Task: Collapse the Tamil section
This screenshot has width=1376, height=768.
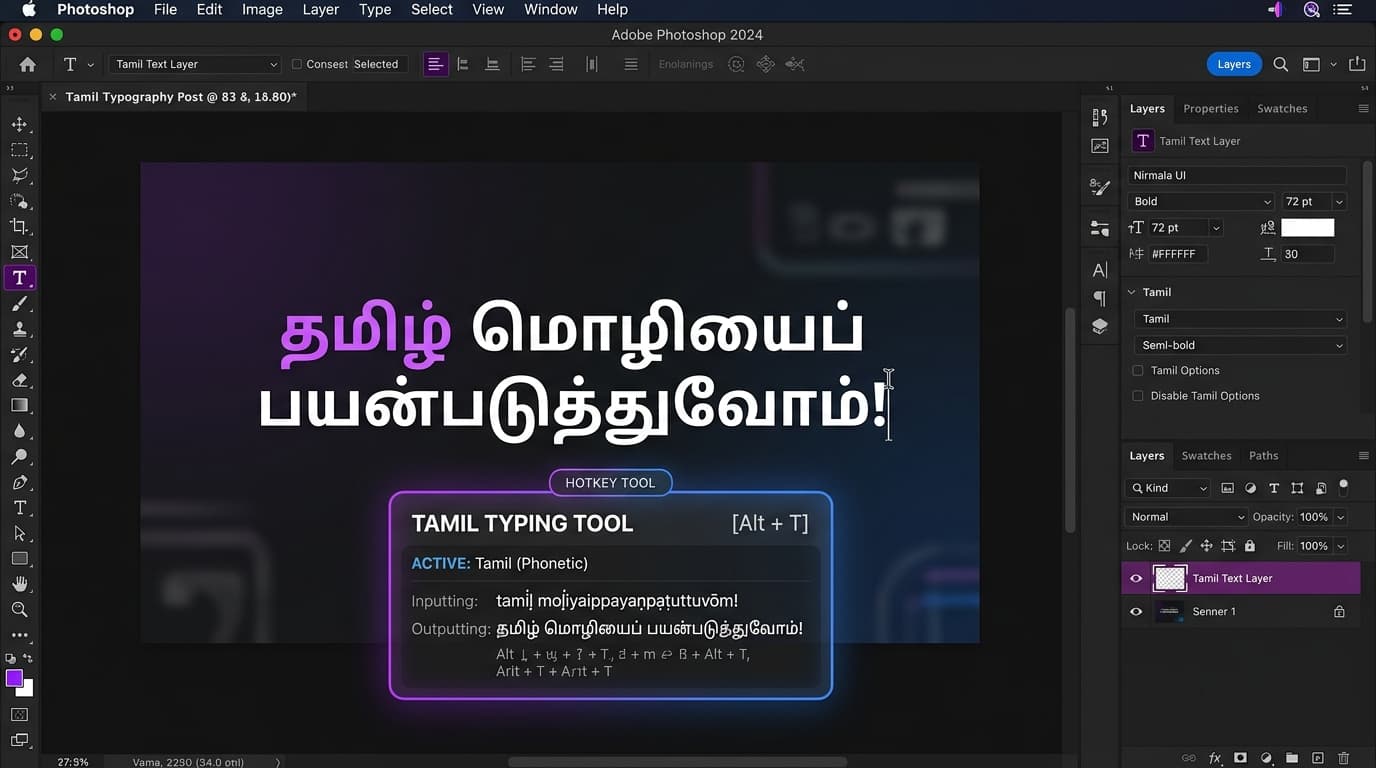Action: [1132, 292]
